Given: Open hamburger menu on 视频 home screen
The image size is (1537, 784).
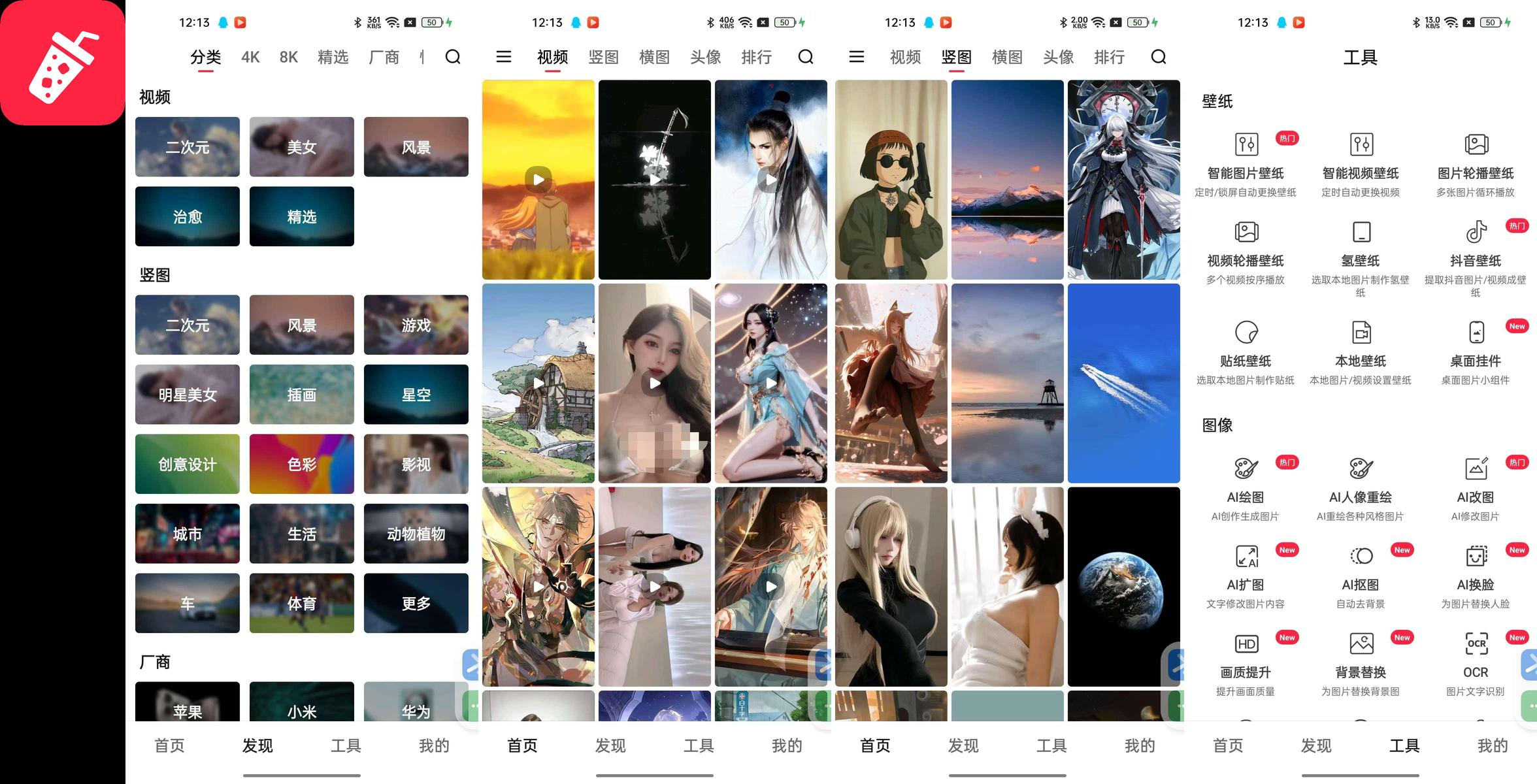Looking at the screenshot, I should pos(503,57).
